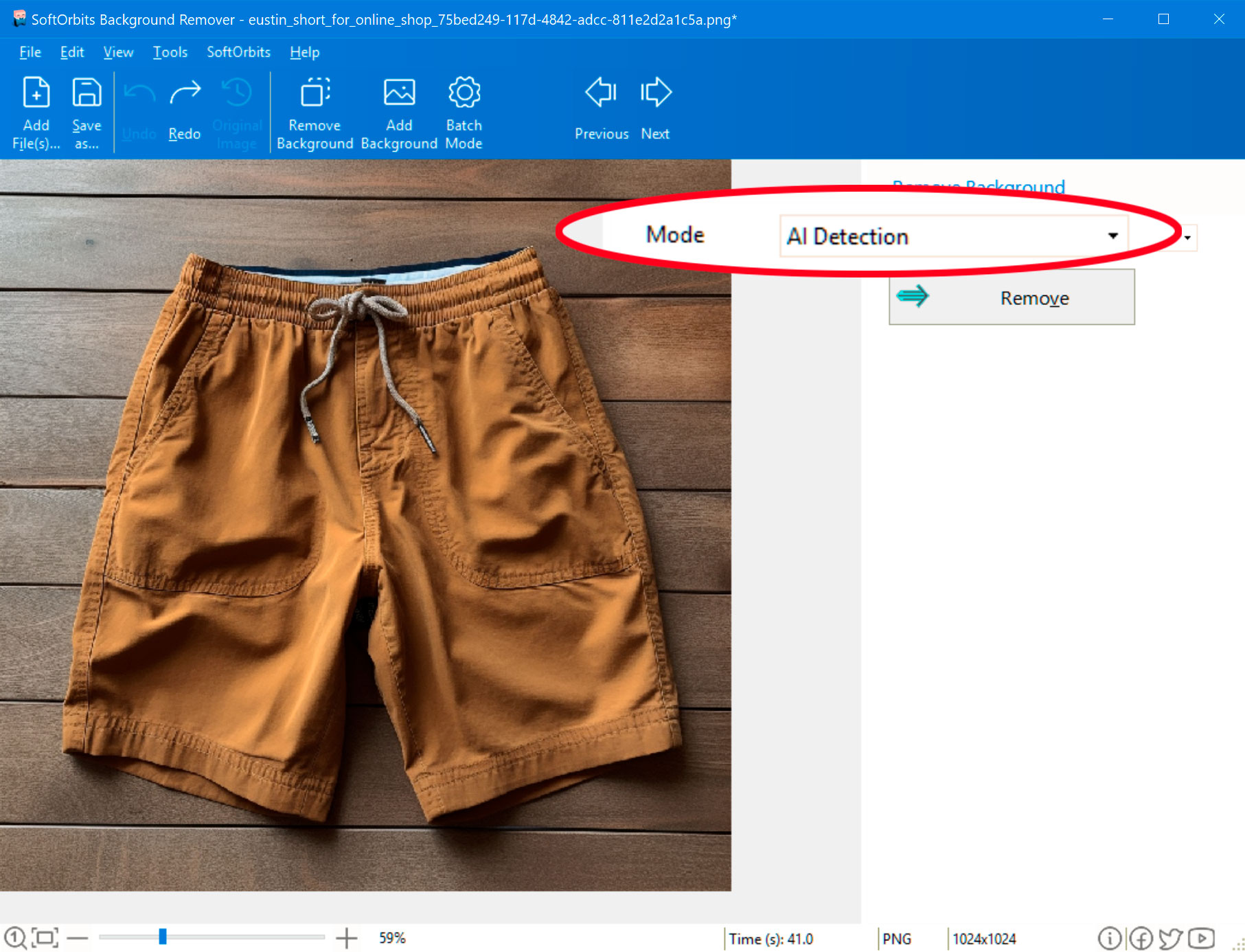Screen dimensions: 1245x952
Task: Adjust the zoom slider at the bottom
Action: (x=162, y=936)
